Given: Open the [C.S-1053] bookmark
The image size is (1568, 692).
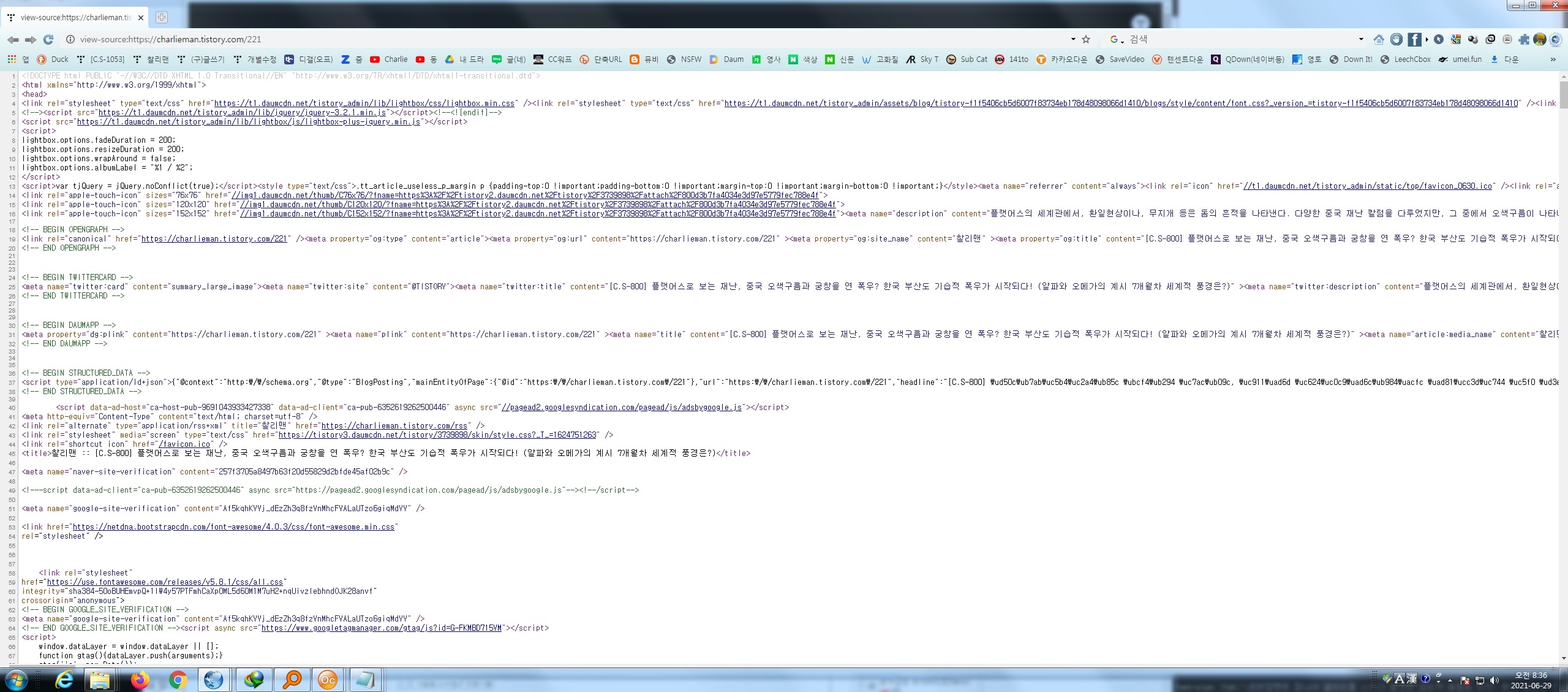Looking at the screenshot, I should 100,59.
